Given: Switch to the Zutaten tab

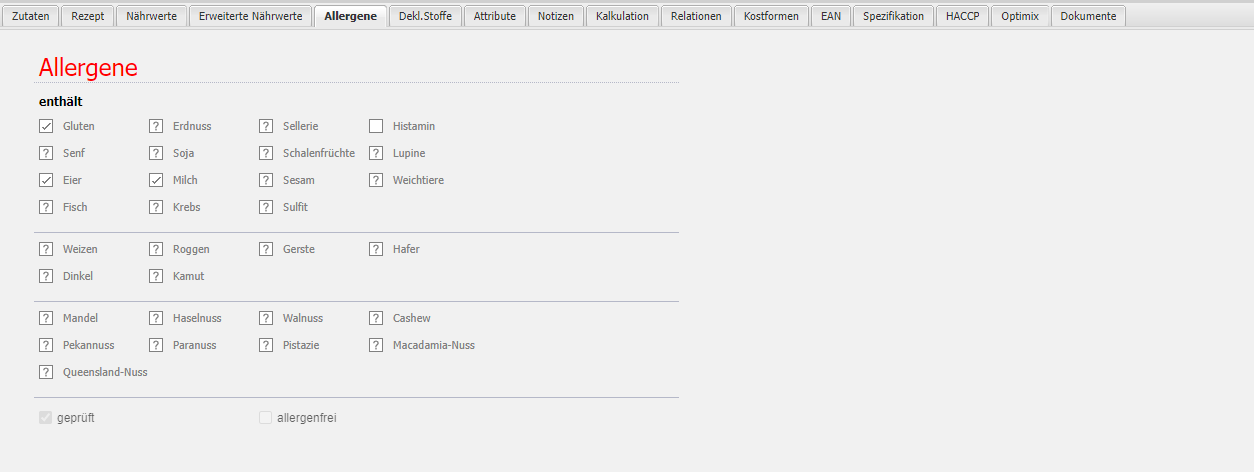Looking at the screenshot, I should [30, 16].
